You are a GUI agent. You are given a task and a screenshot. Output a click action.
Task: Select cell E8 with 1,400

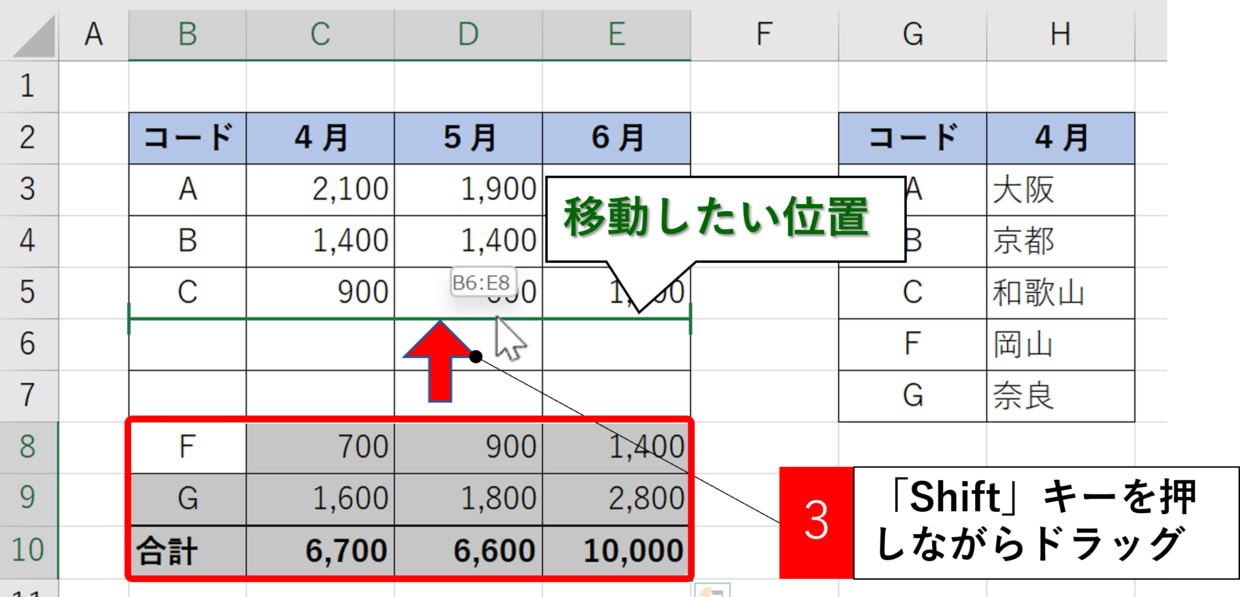(616, 447)
